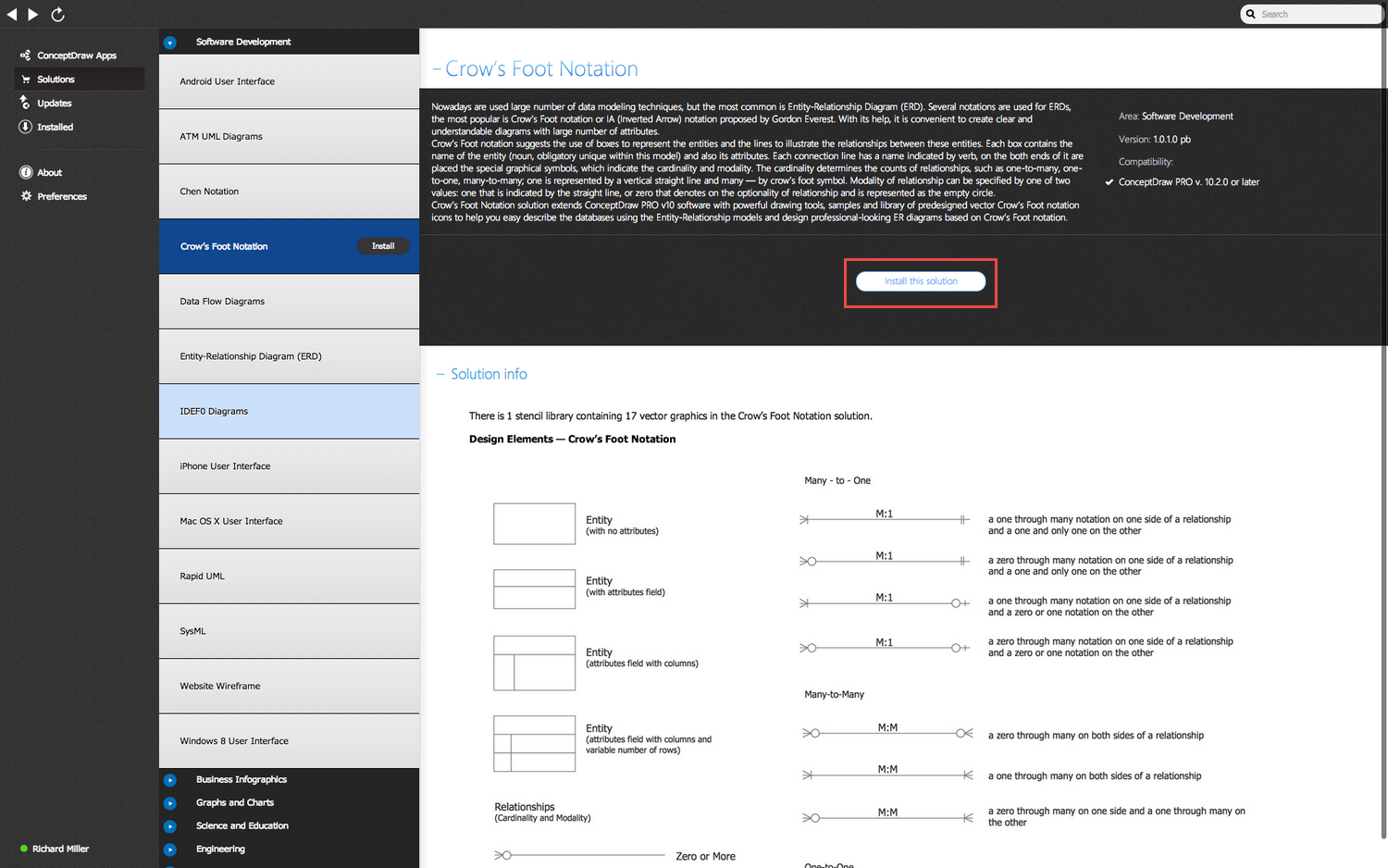Viewport: 1388px width, 868px height.
Task: Click the Version: 1.0.1.0 pb text
Action: click(1155, 140)
